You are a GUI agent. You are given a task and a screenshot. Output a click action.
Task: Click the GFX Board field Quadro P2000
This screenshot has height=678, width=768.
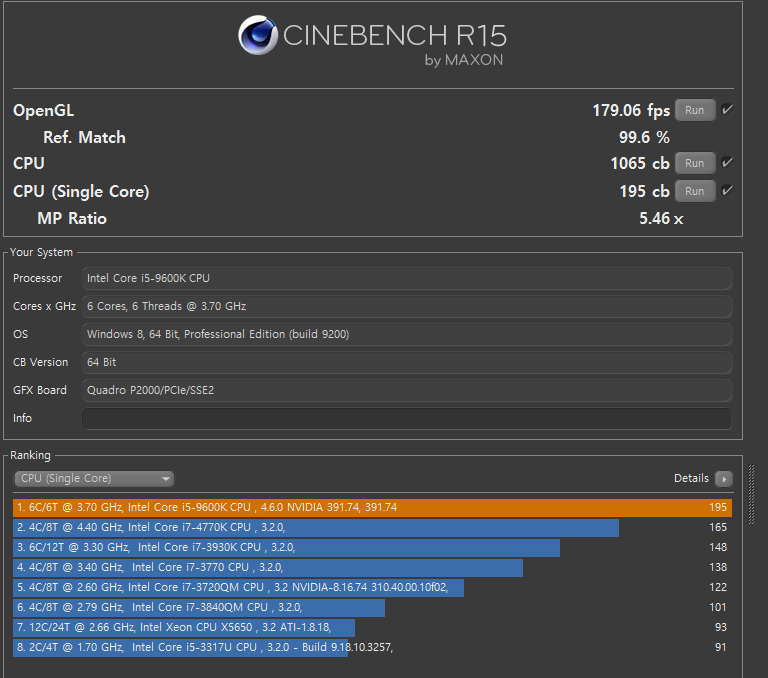pyautogui.click(x=407, y=390)
